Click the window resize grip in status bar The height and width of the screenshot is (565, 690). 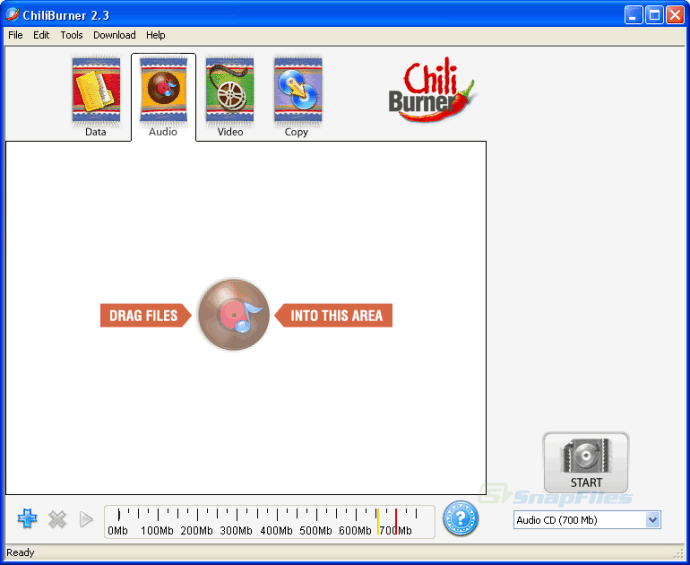click(x=679, y=554)
